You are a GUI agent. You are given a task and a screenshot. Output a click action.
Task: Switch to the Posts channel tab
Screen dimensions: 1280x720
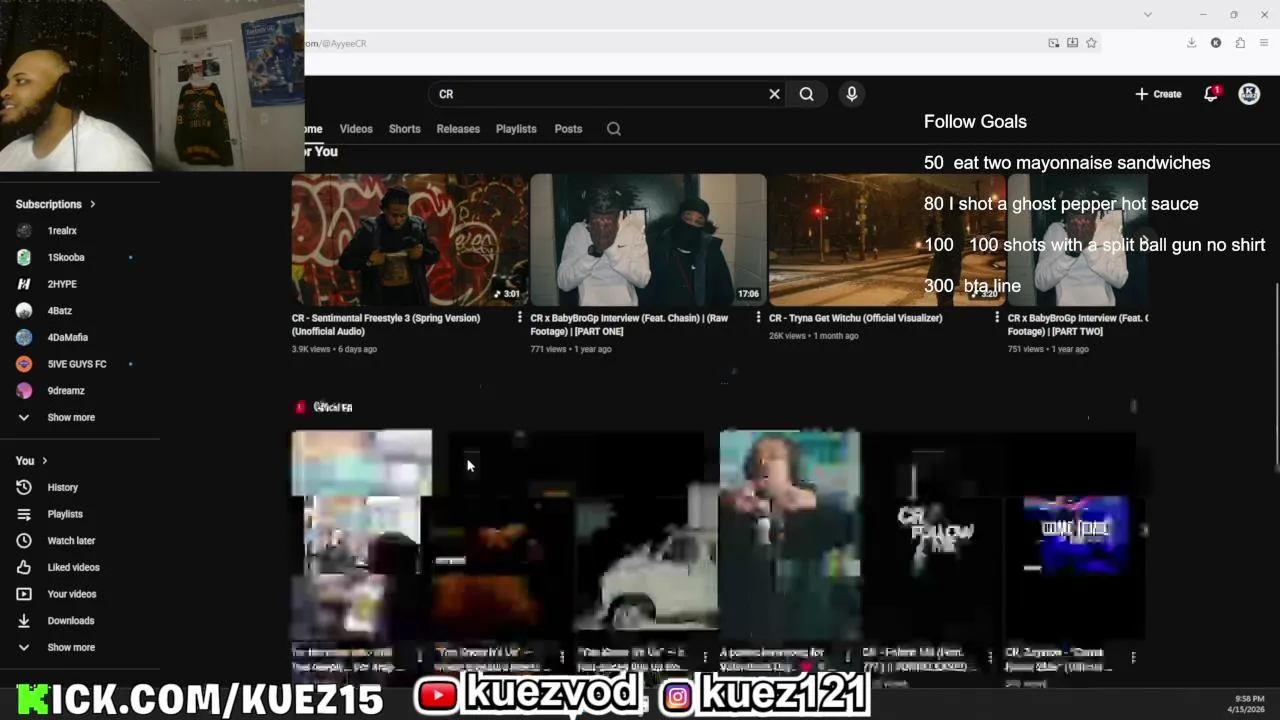click(x=568, y=129)
